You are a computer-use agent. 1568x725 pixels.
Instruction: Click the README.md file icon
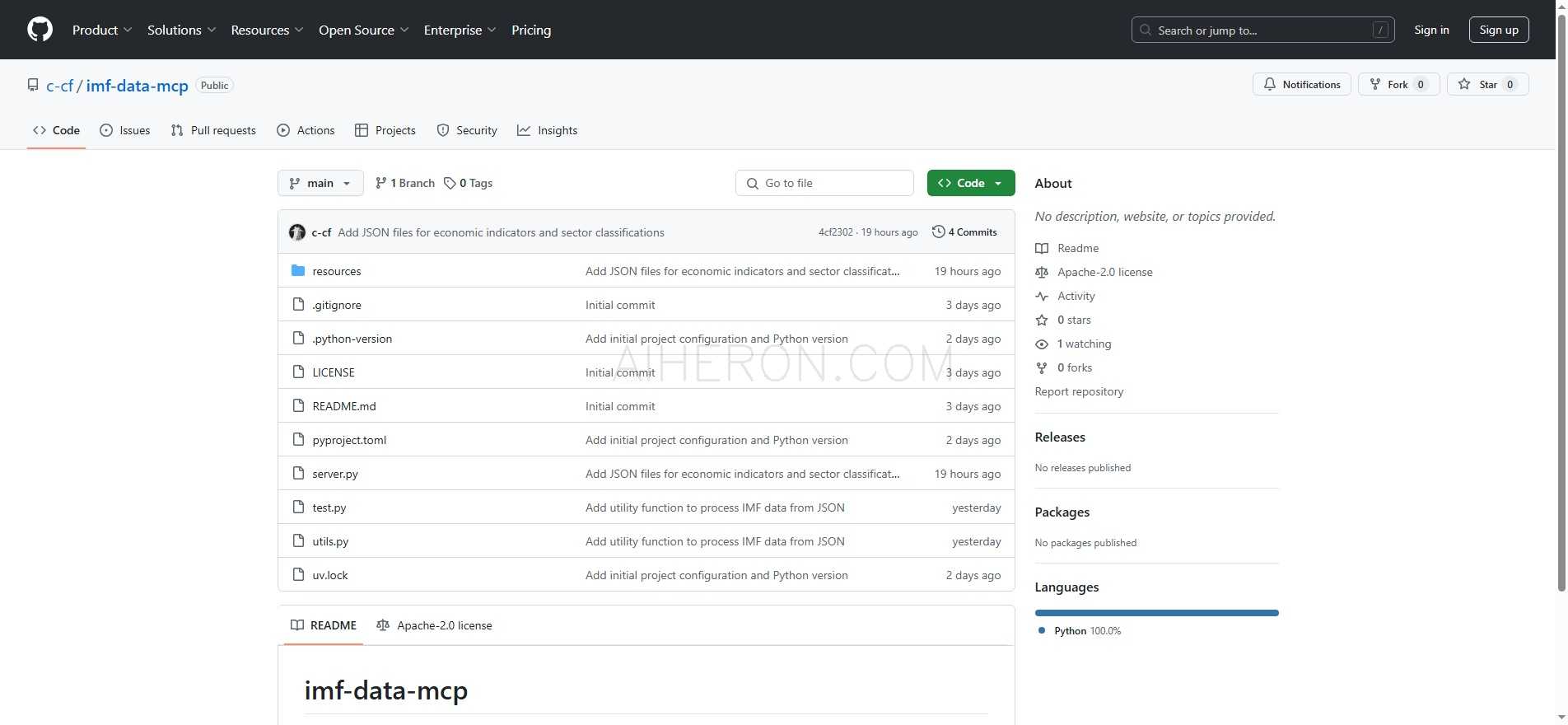[x=298, y=405]
